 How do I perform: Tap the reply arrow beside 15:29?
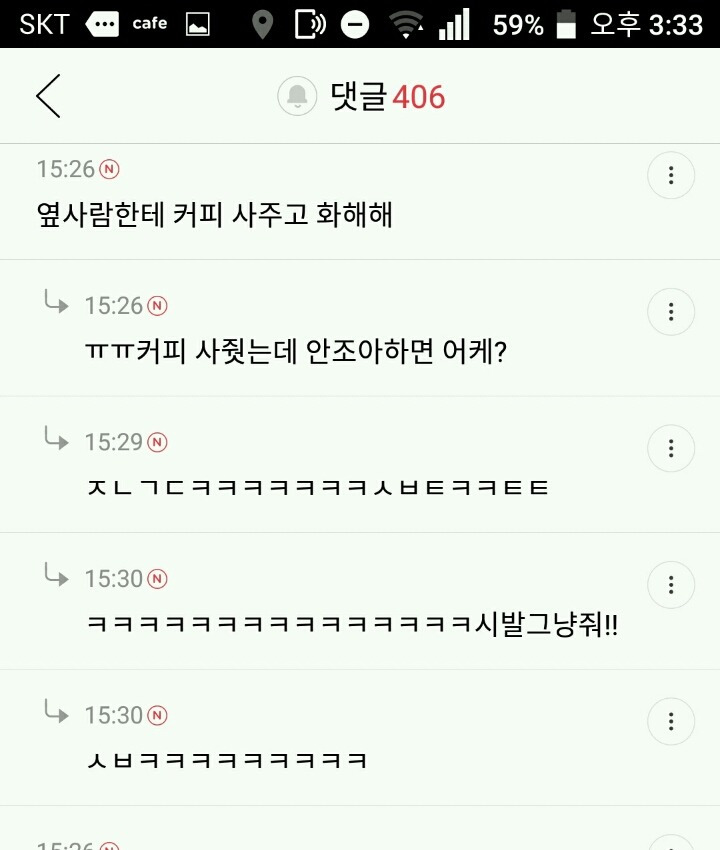(x=56, y=438)
